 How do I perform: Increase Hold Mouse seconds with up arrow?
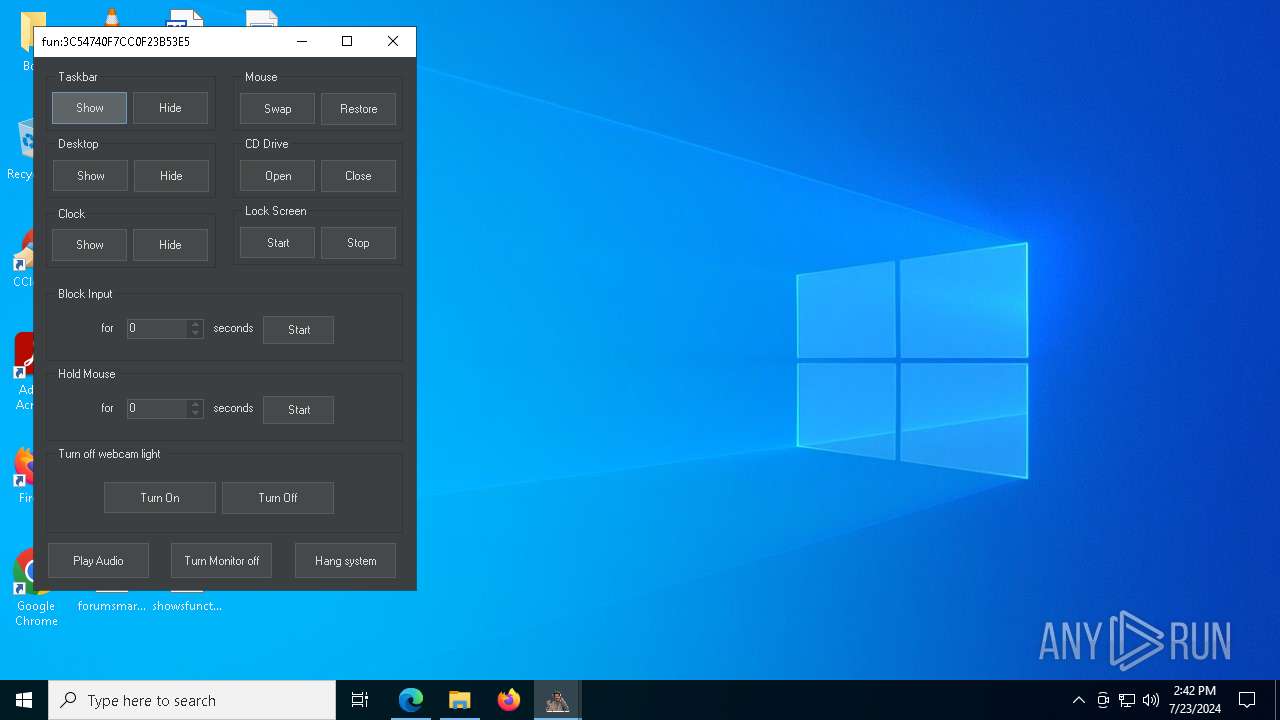click(196, 404)
